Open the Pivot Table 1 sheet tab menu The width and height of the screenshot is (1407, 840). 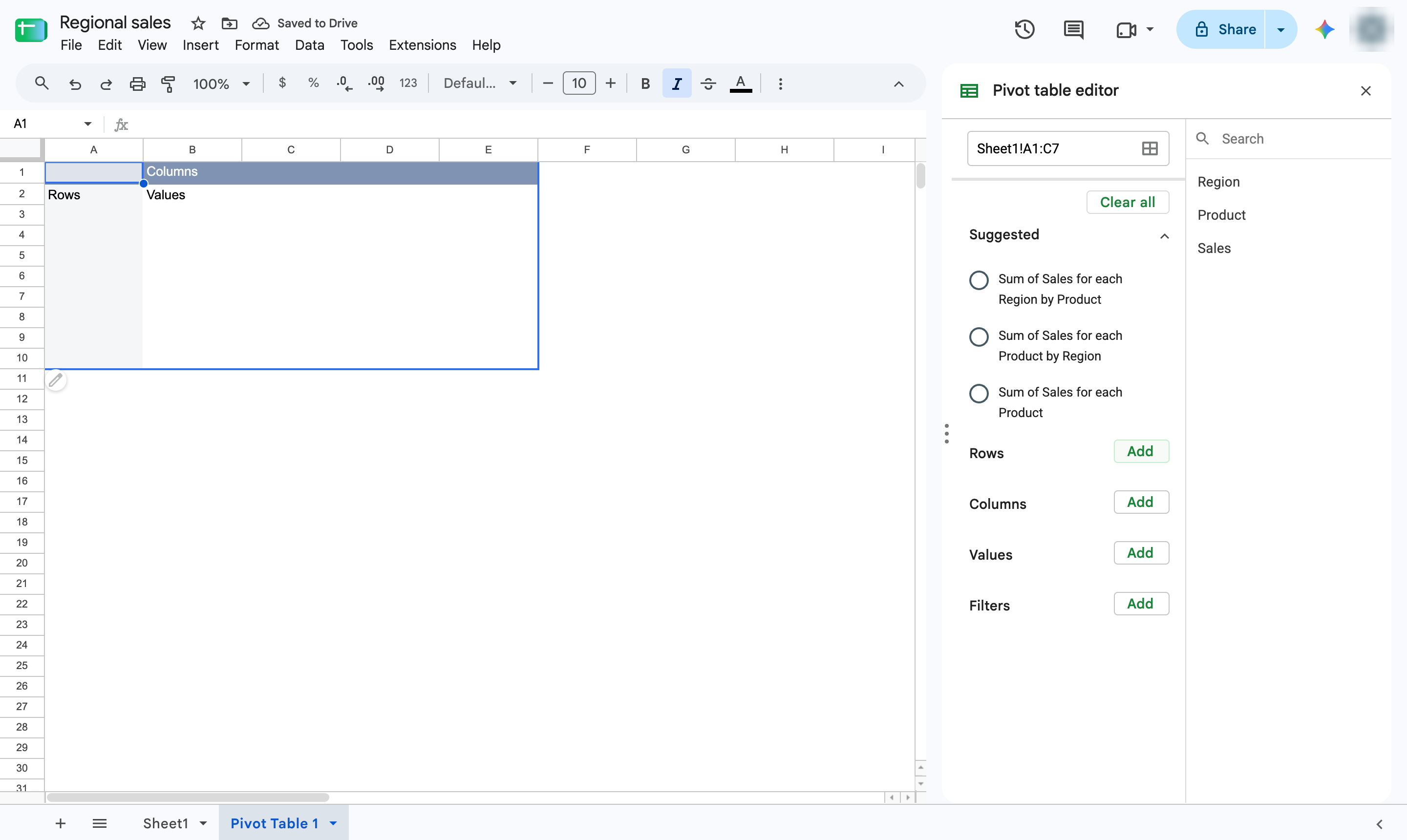[x=334, y=823]
